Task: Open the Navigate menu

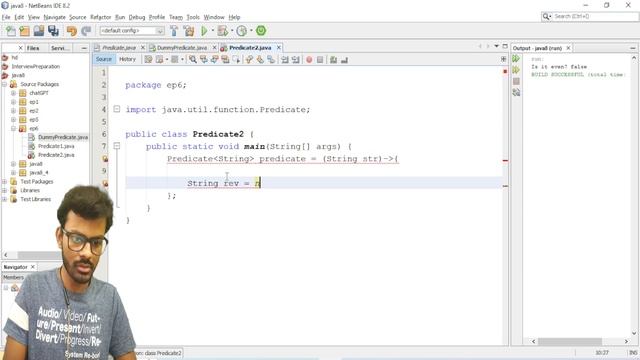Action: (x=55, y=17)
